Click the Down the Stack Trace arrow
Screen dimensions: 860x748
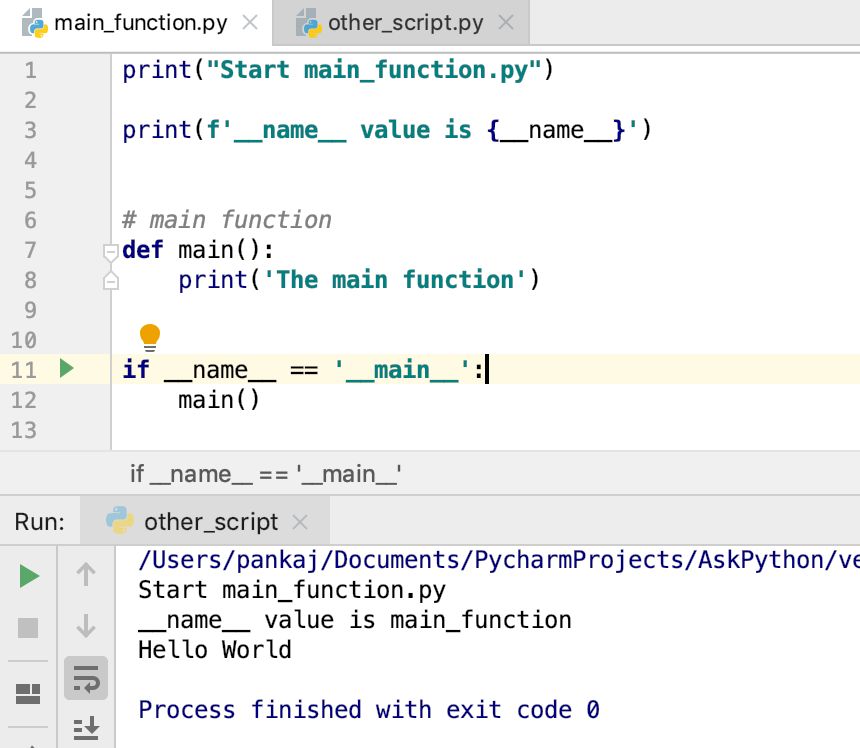coord(86,624)
